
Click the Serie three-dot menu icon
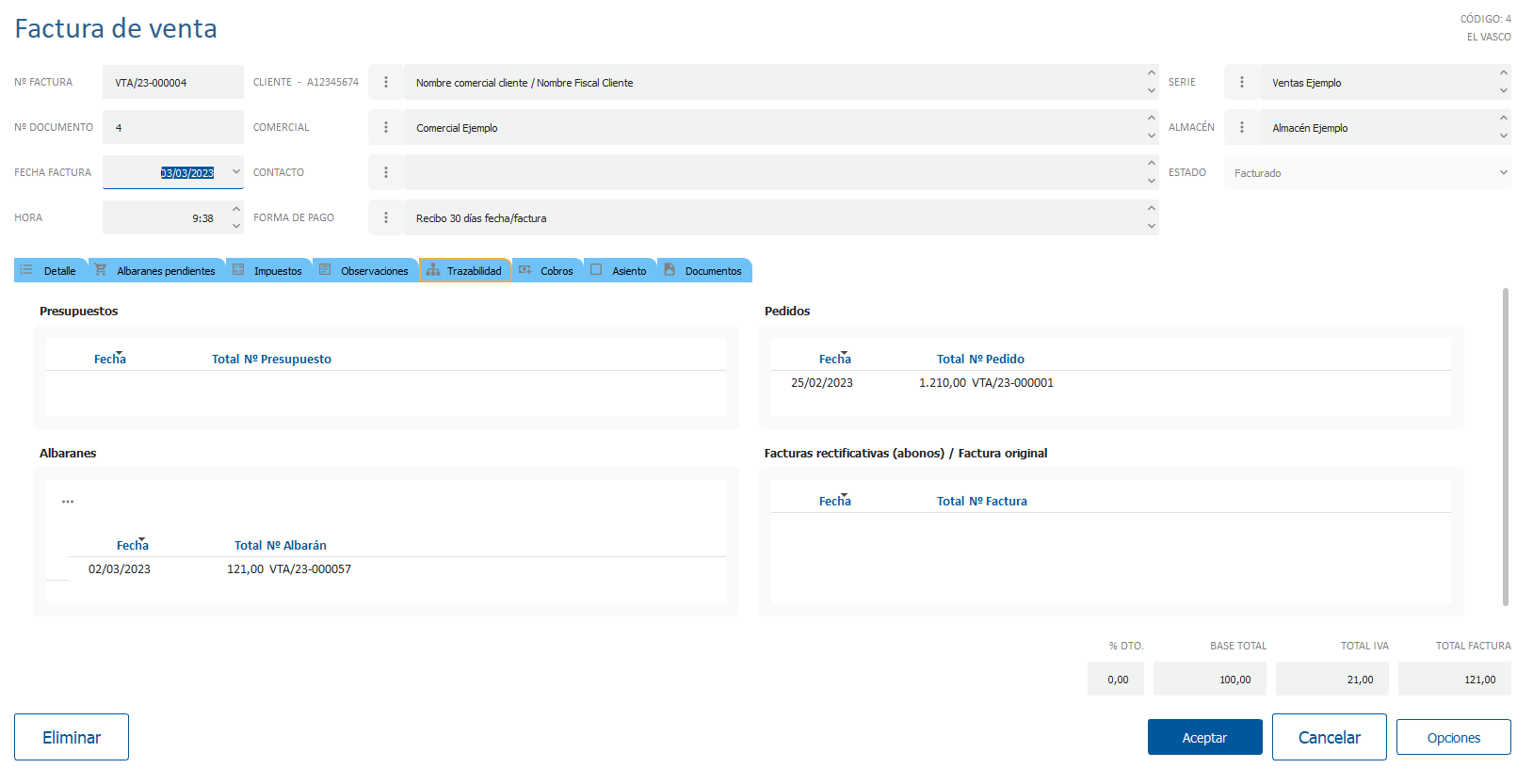tap(1241, 82)
